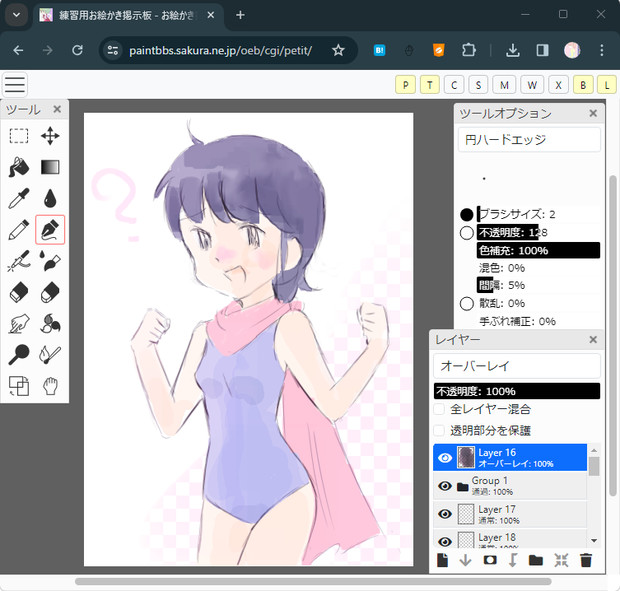Hide Layer 16 visibility eye
Screen dimensions: 620x591
point(445,458)
